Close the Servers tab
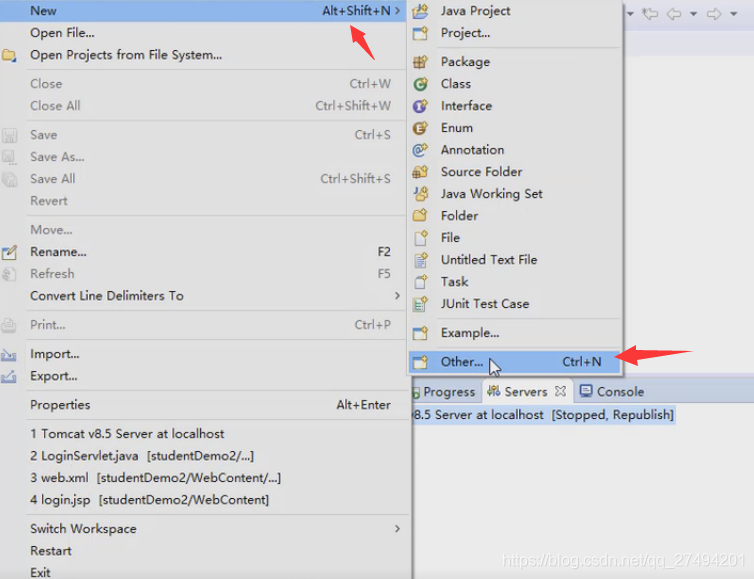The height and width of the screenshot is (579, 754). [560, 391]
